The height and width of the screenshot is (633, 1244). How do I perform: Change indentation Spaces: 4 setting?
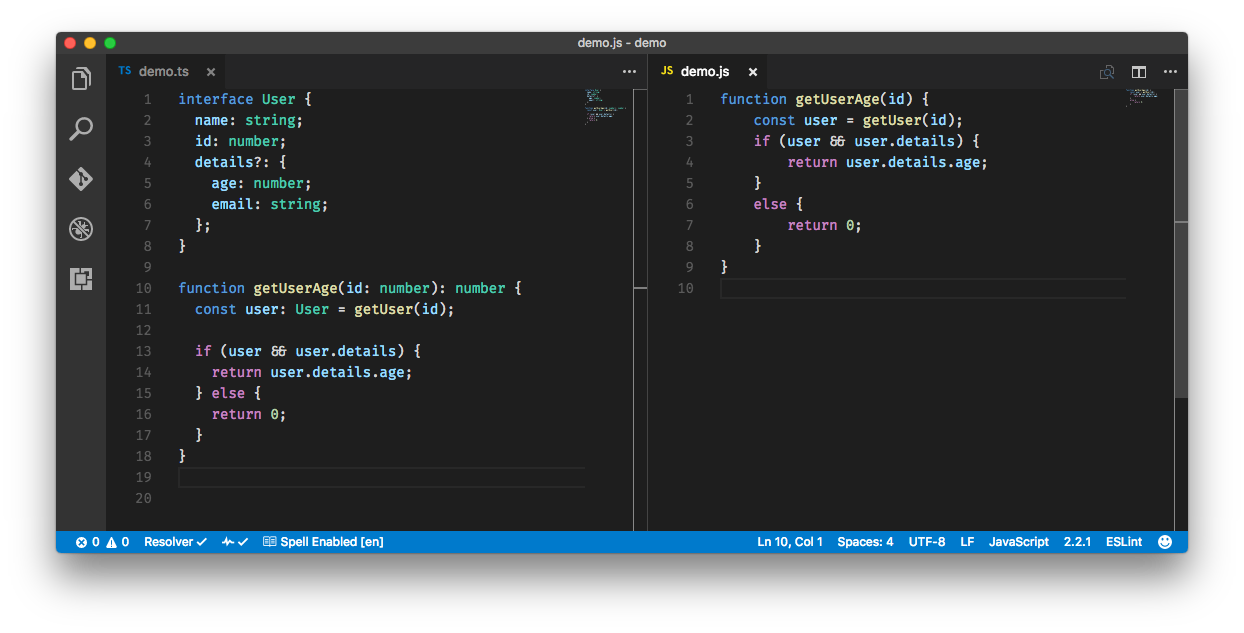pyautogui.click(x=865, y=542)
